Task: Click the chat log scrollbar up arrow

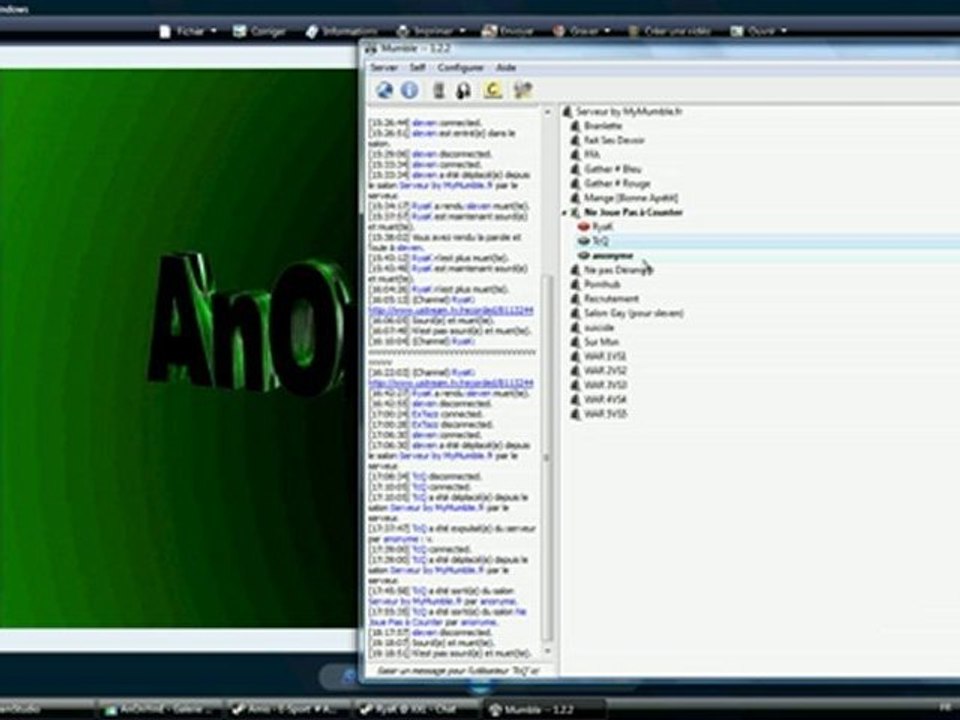Action: click(x=547, y=113)
